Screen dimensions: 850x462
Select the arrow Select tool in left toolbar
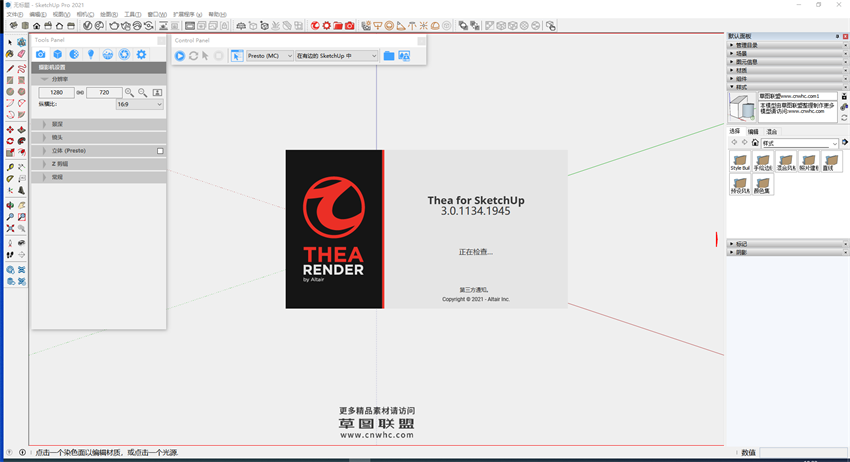tap(10, 42)
